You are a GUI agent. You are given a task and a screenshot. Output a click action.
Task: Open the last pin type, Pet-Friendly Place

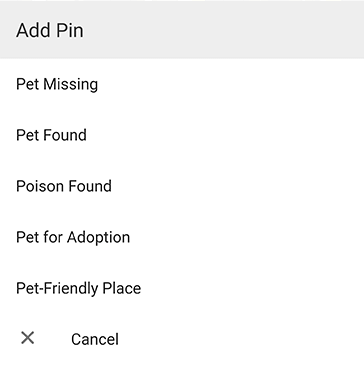coord(182,288)
